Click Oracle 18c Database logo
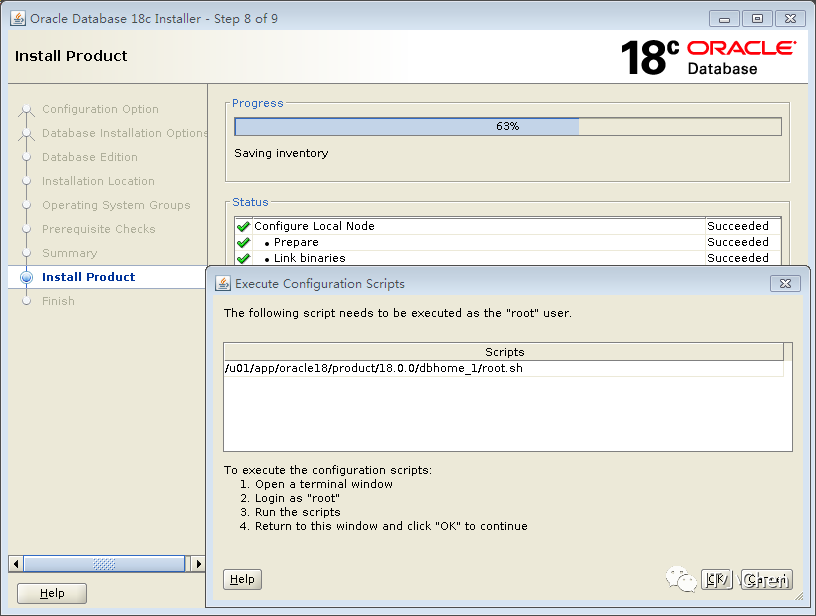Screen dimensions: 816x616 click(708, 57)
